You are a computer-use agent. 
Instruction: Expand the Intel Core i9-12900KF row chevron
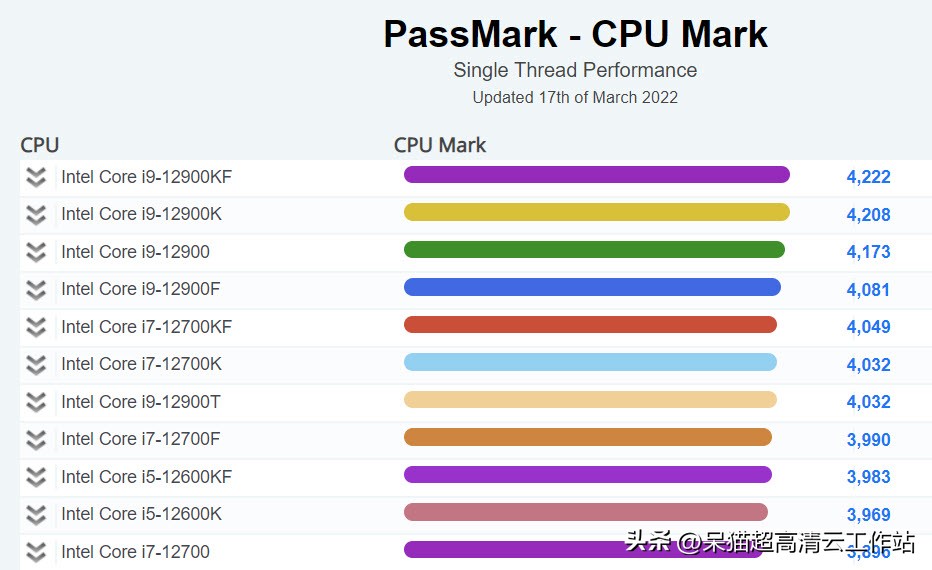click(36, 177)
